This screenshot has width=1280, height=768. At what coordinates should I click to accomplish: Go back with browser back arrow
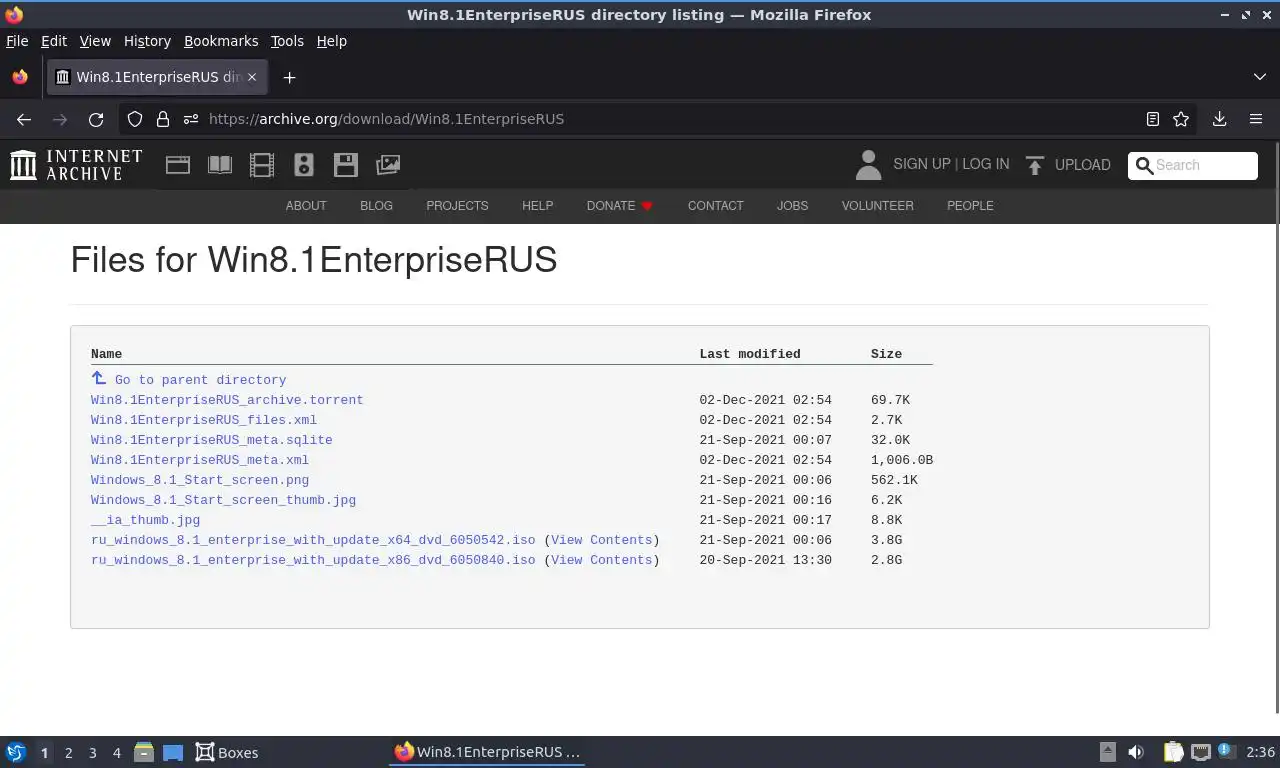coord(24,119)
